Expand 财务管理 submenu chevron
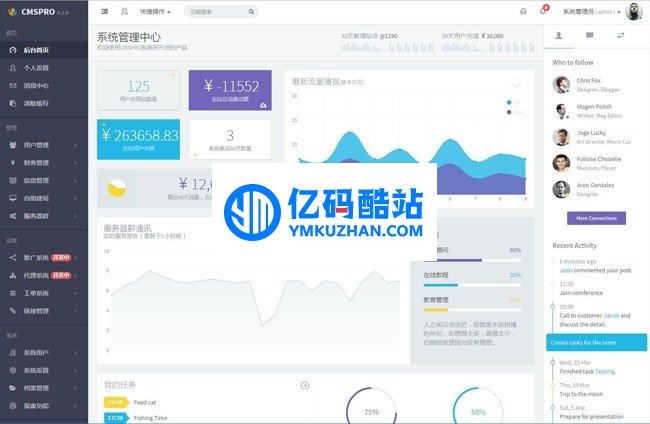This screenshot has height=424, width=650. coord(75,163)
